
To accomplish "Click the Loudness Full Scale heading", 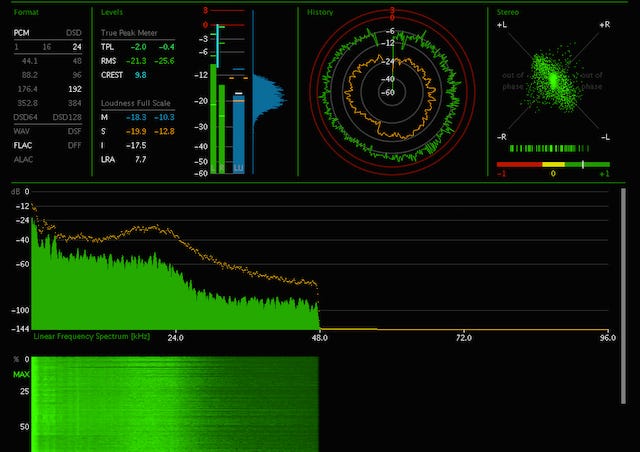I will (x=136, y=103).
